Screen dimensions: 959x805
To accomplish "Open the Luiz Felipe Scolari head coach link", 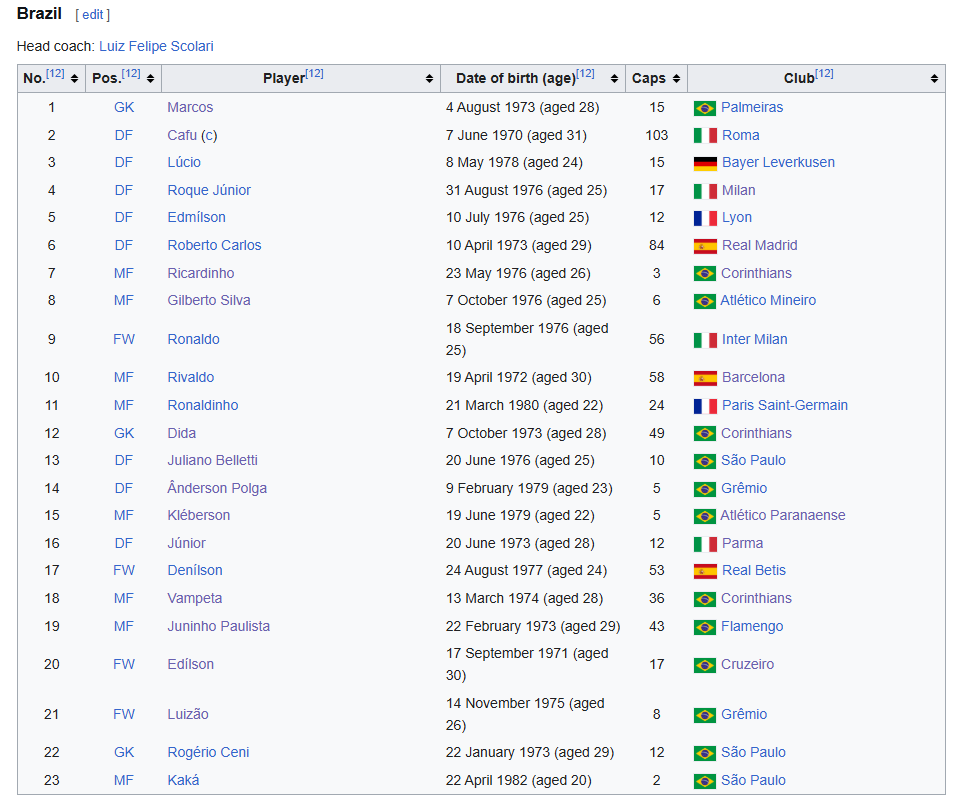I will pos(156,46).
